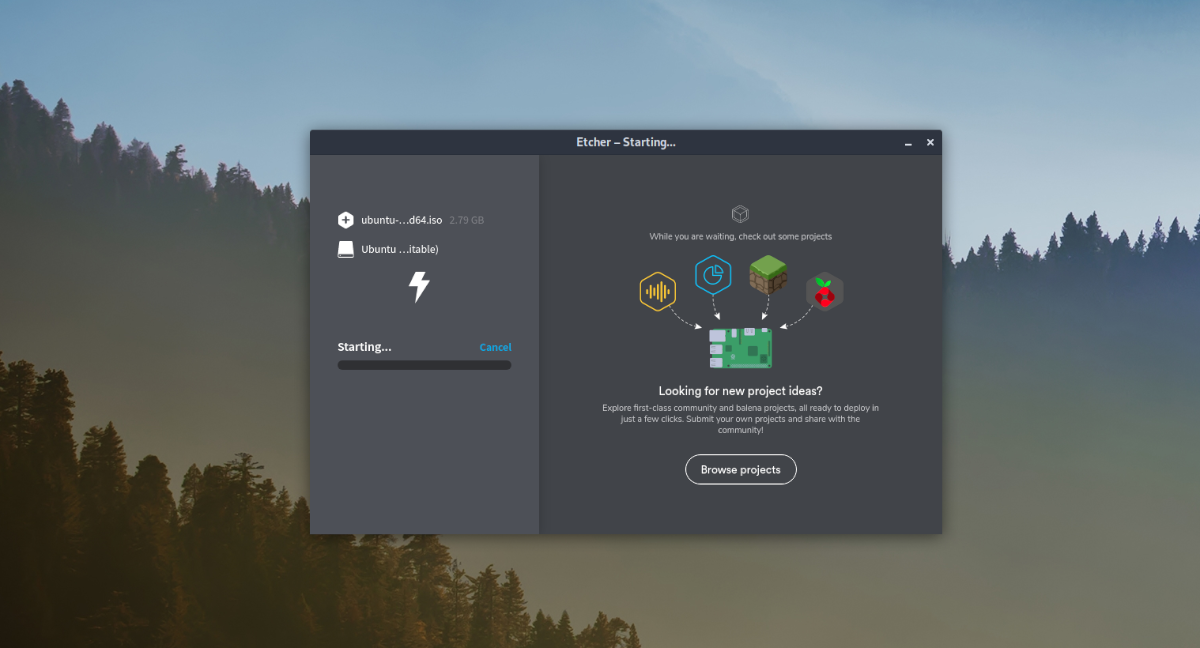Click the flashing progress bar
Image resolution: width=1200 pixels, height=648 pixels.
click(424, 366)
